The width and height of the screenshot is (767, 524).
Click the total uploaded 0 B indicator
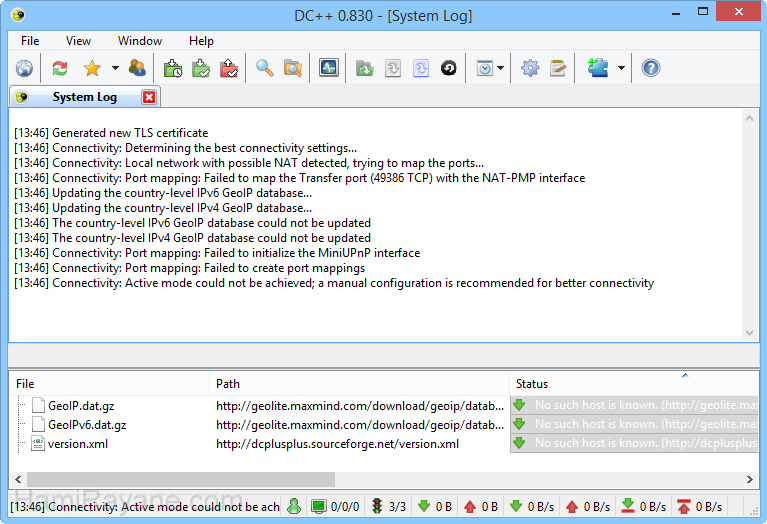pos(481,506)
